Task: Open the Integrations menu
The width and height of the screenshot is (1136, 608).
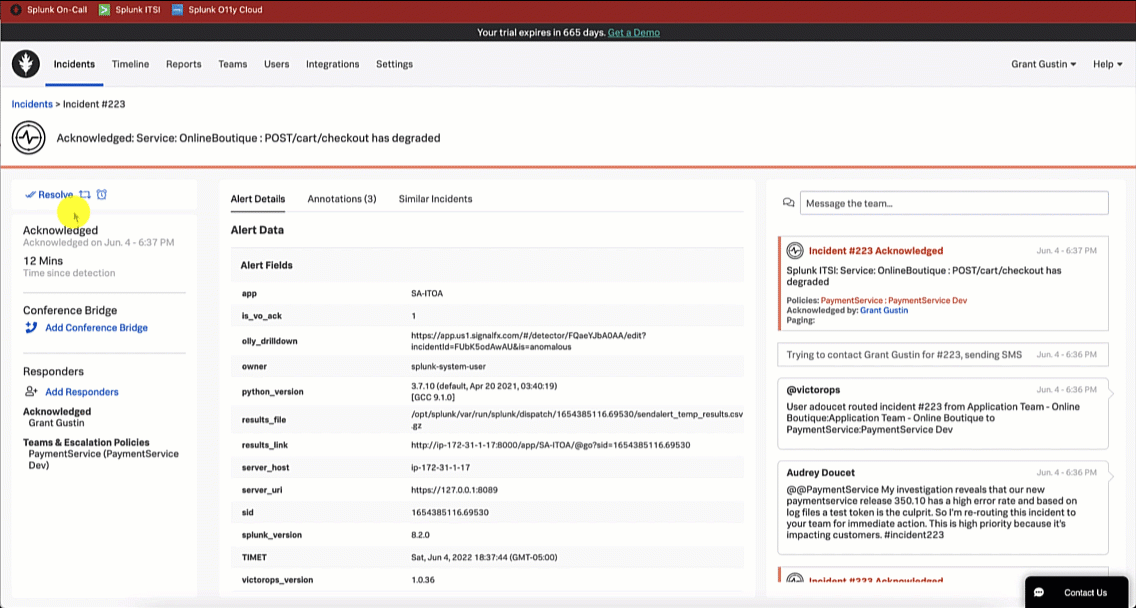Action: (x=332, y=64)
